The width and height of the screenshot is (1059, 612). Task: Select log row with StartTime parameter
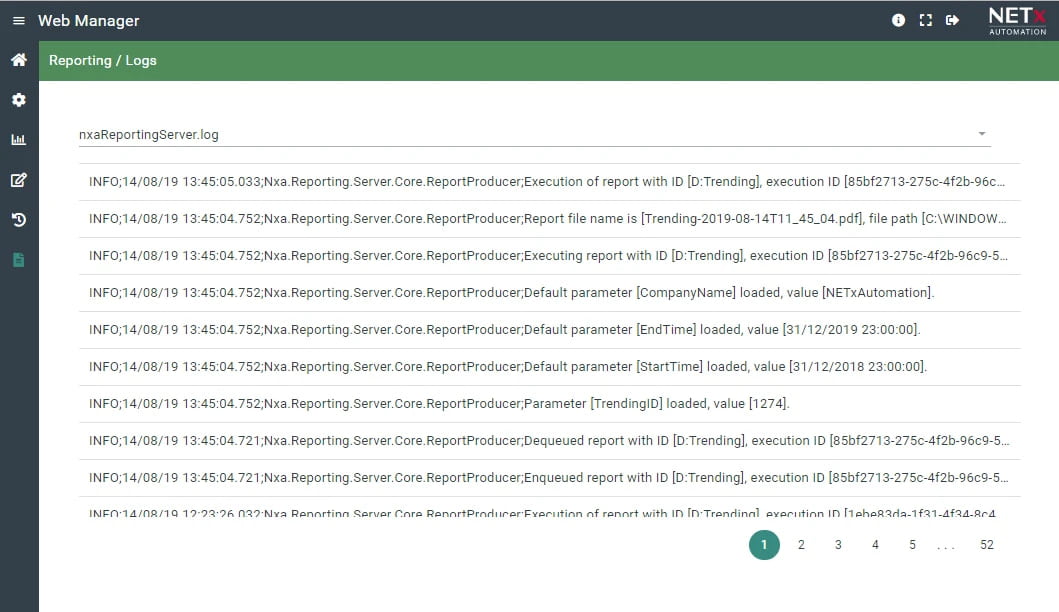(x=550, y=367)
